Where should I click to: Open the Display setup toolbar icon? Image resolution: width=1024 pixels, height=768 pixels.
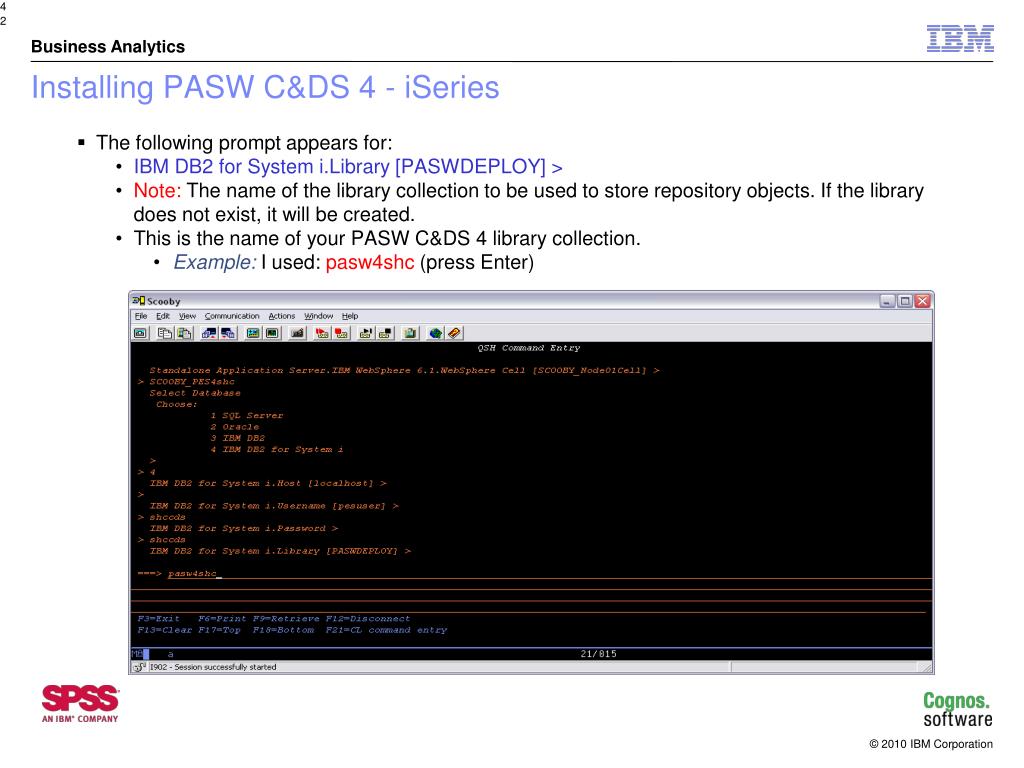(253, 334)
